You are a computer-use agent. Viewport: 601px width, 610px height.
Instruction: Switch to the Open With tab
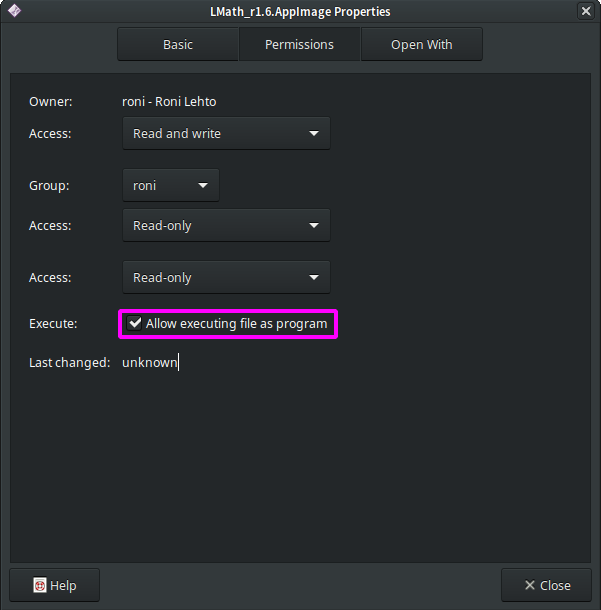(x=422, y=44)
